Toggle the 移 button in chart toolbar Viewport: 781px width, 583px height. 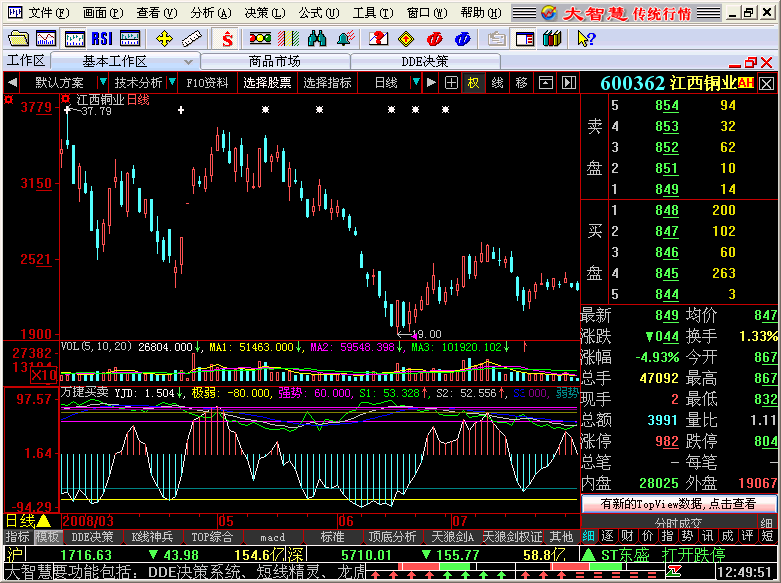point(521,83)
